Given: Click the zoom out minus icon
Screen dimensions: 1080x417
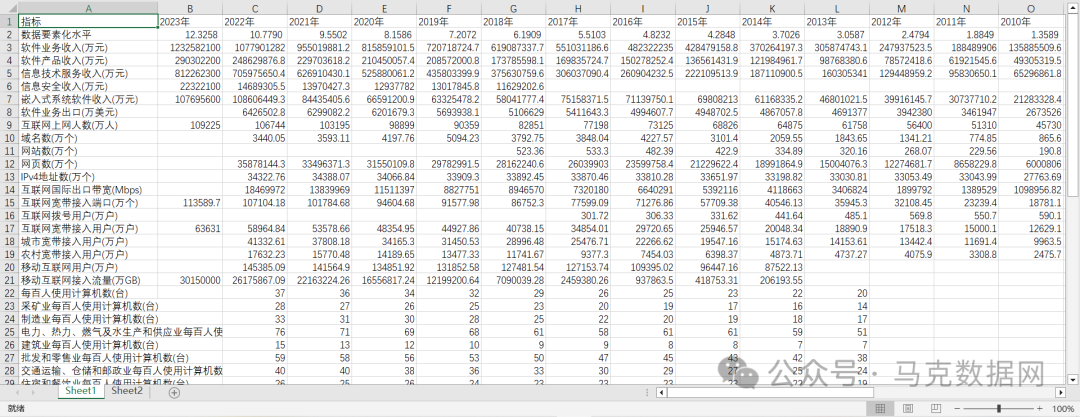Looking at the screenshot, I should [x=955, y=409].
